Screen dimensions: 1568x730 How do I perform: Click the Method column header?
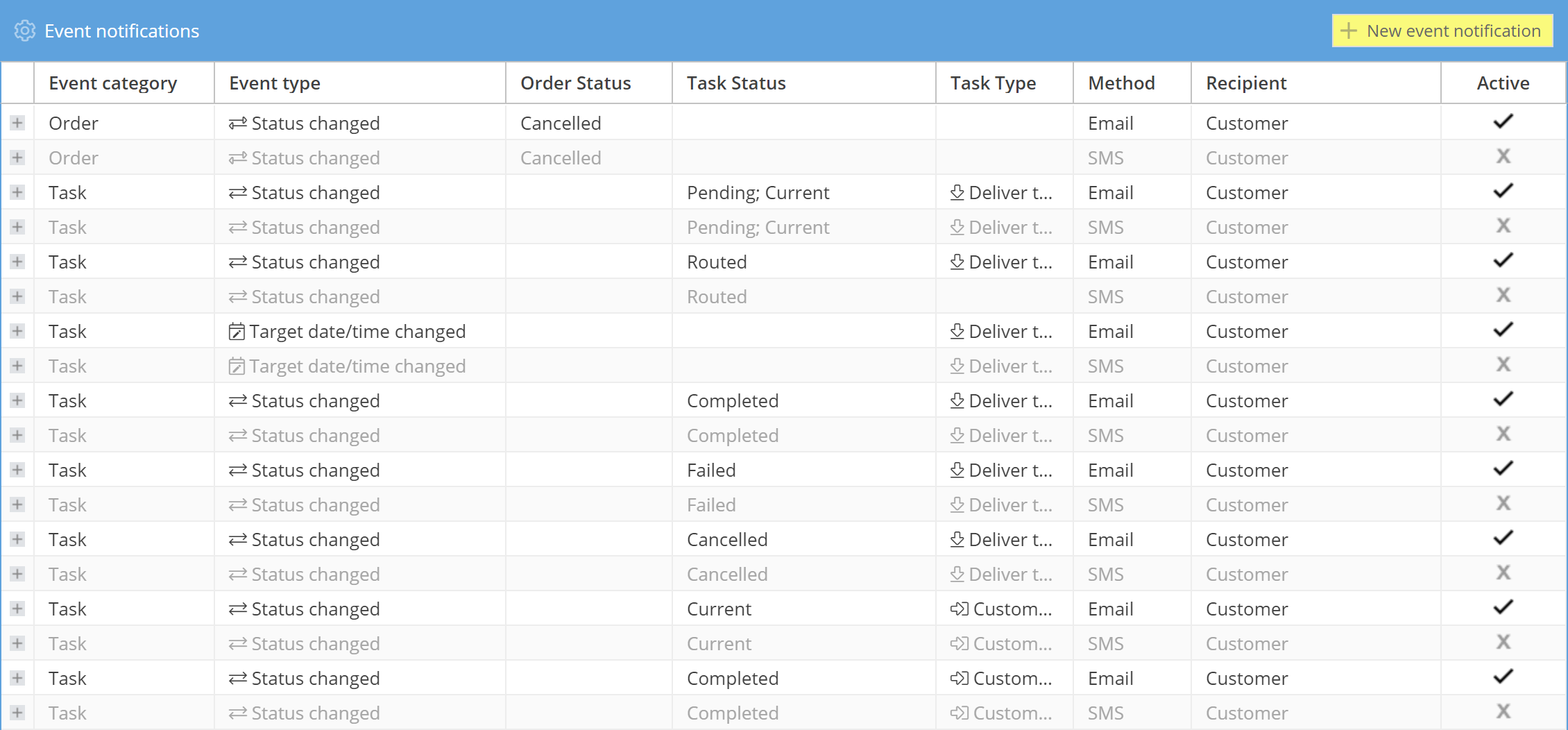(1121, 83)
